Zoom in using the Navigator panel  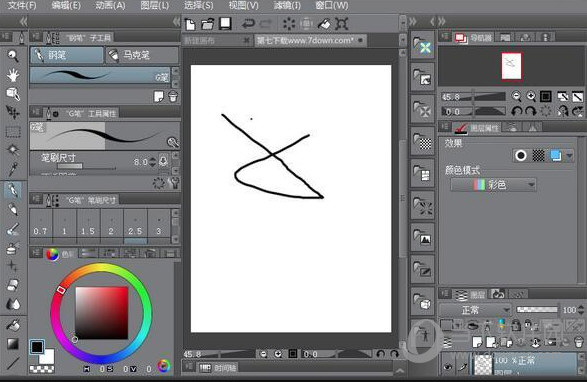tap(531, 96)
